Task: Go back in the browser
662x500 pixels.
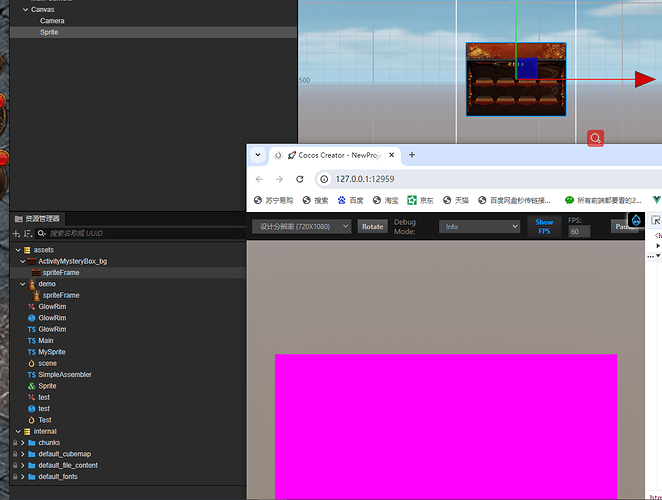Action: (259, 179)
